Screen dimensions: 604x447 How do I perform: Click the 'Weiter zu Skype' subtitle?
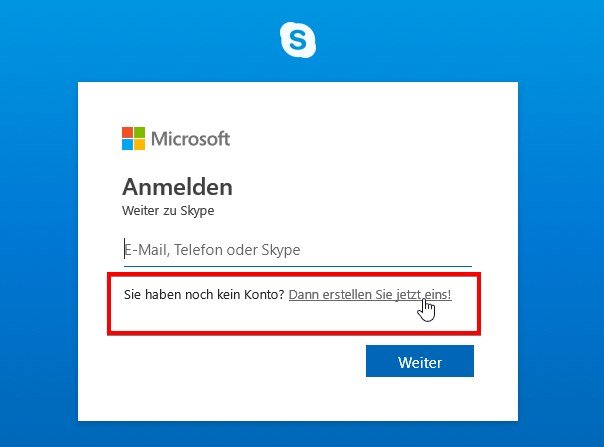[x=168, y=211]
